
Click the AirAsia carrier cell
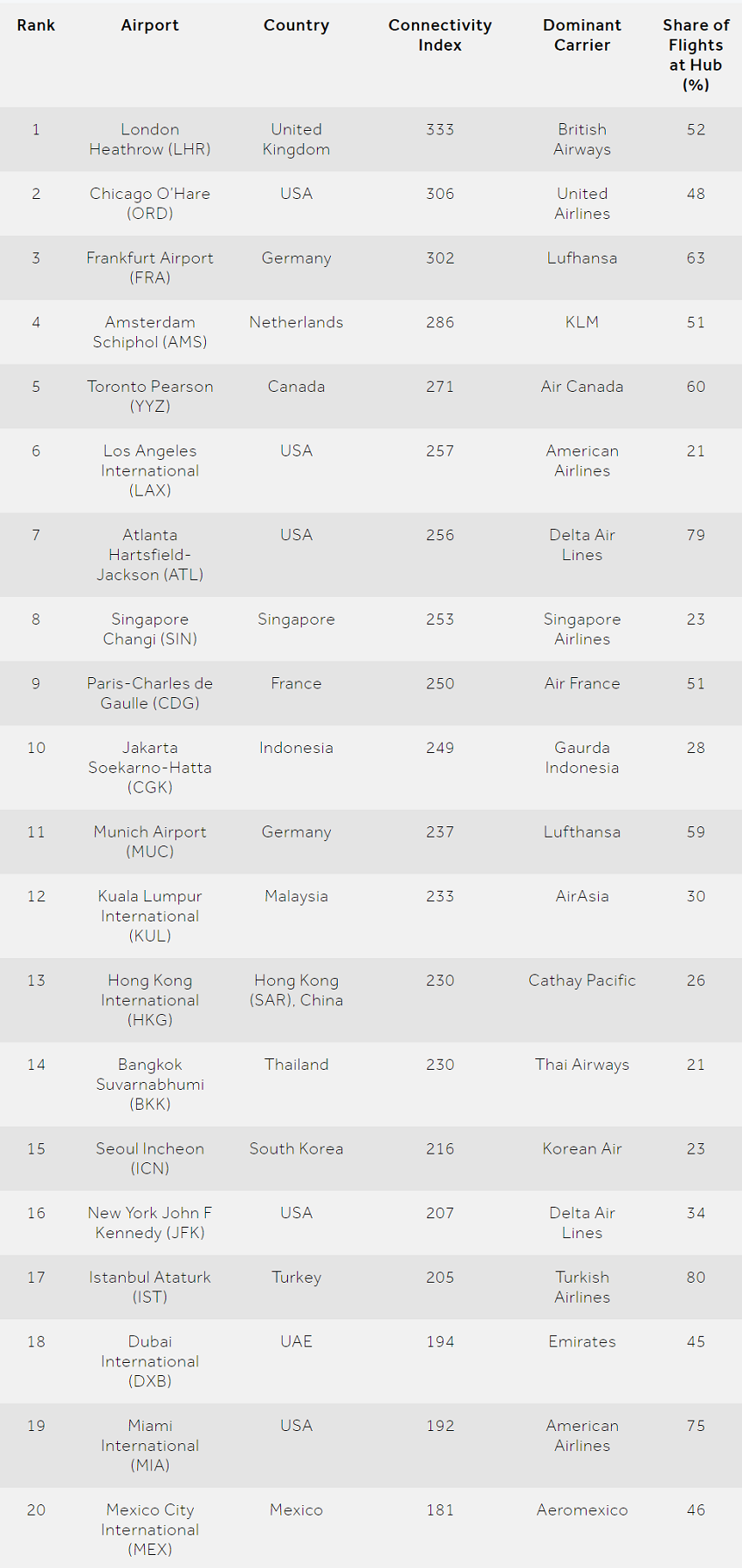pyautogui.click(x=582, y=896)
